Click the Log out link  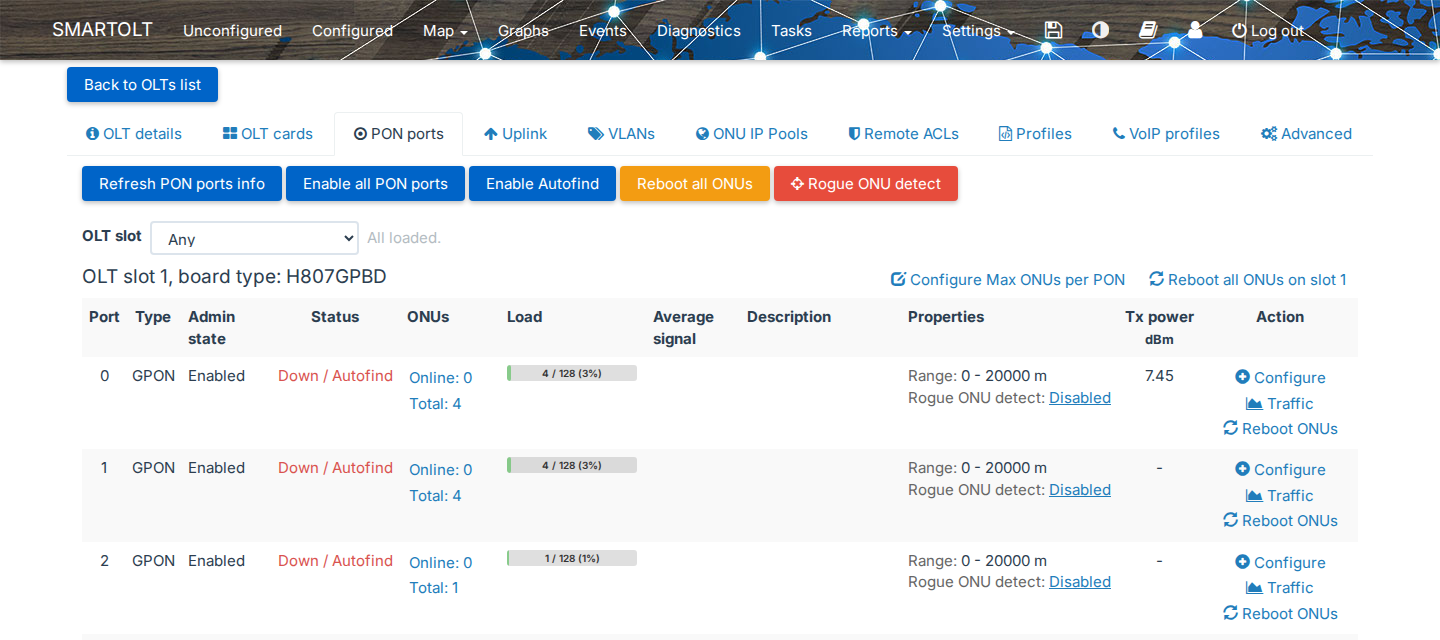click(1268, 31)
